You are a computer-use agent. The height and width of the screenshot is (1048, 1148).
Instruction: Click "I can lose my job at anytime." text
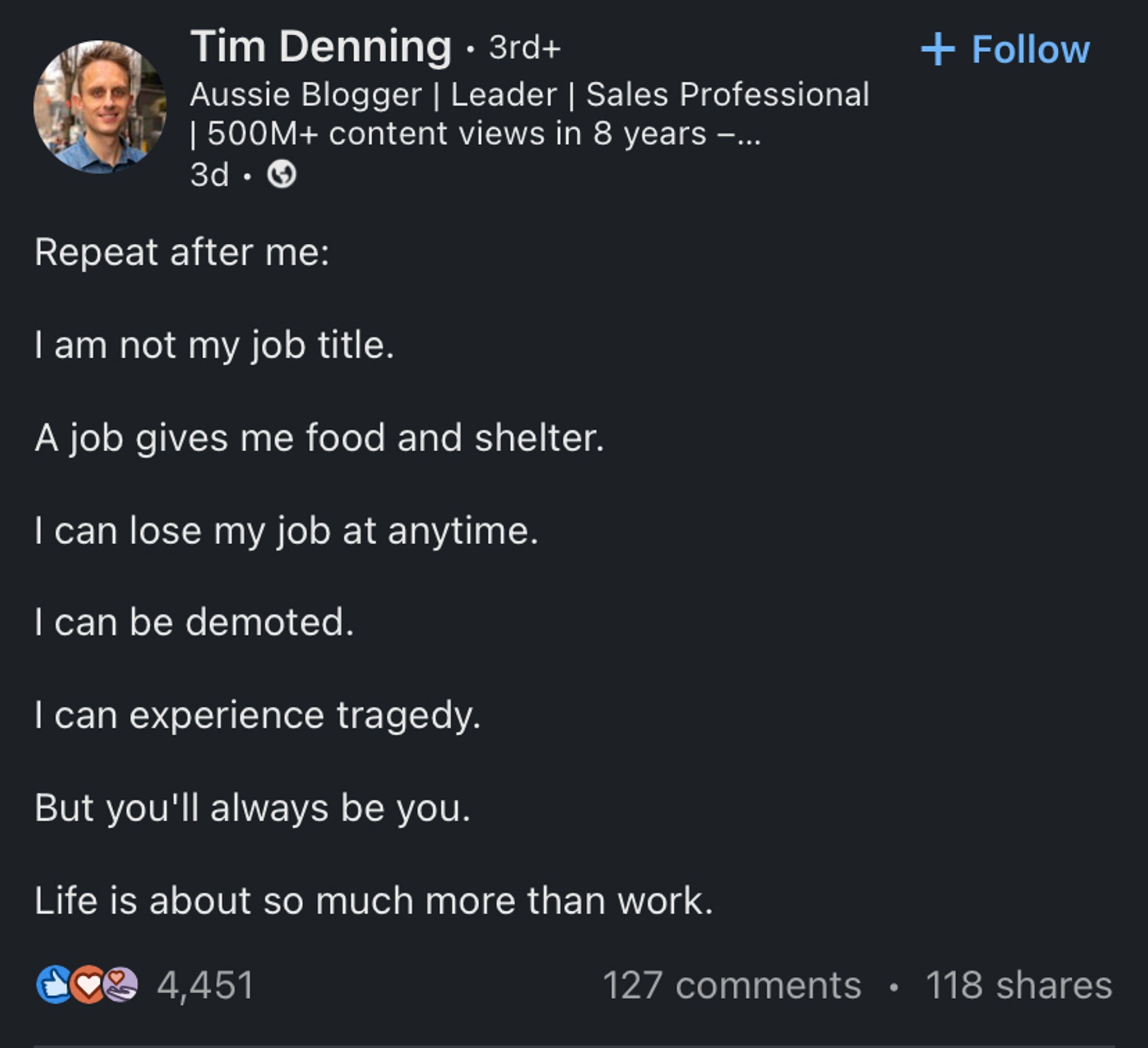pyautogui.click(x=286, y=531)
